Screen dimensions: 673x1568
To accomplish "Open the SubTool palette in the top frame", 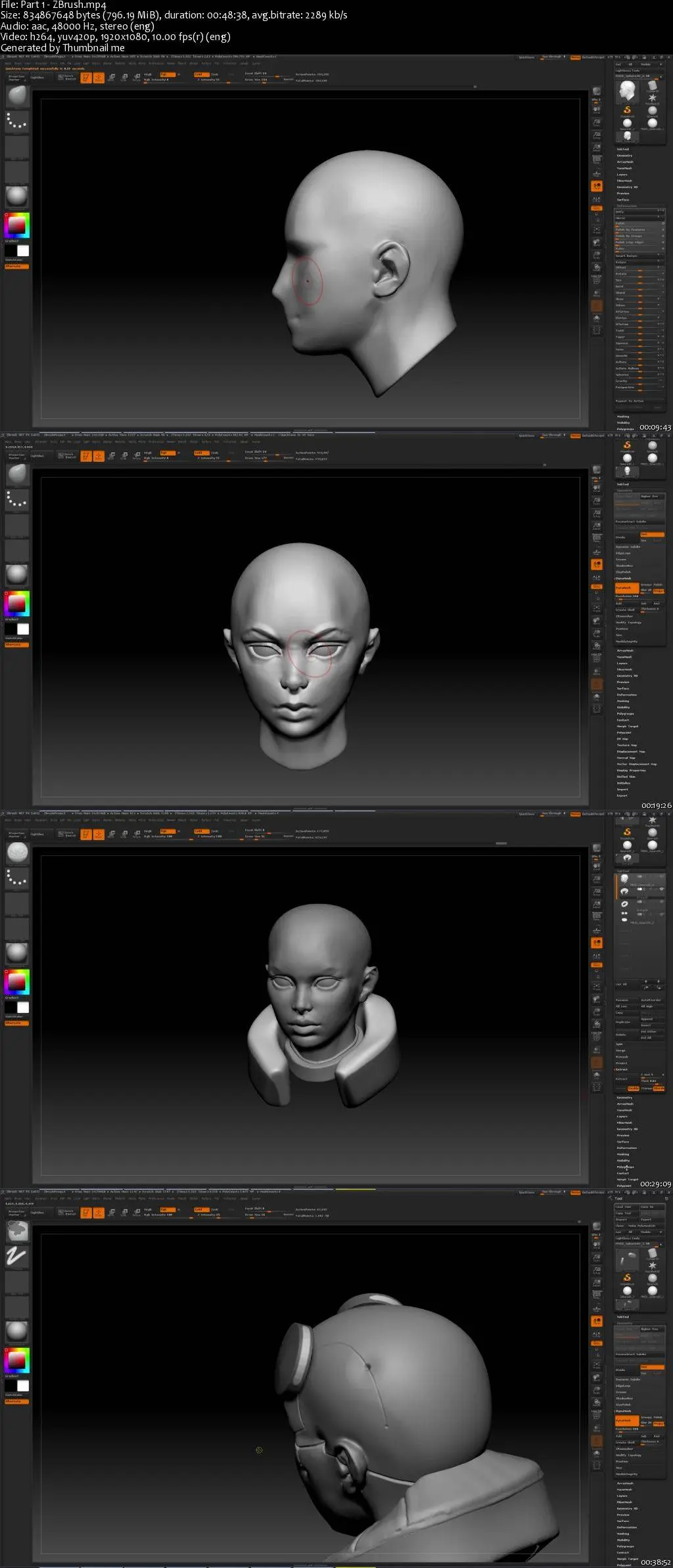I will 623,149.
